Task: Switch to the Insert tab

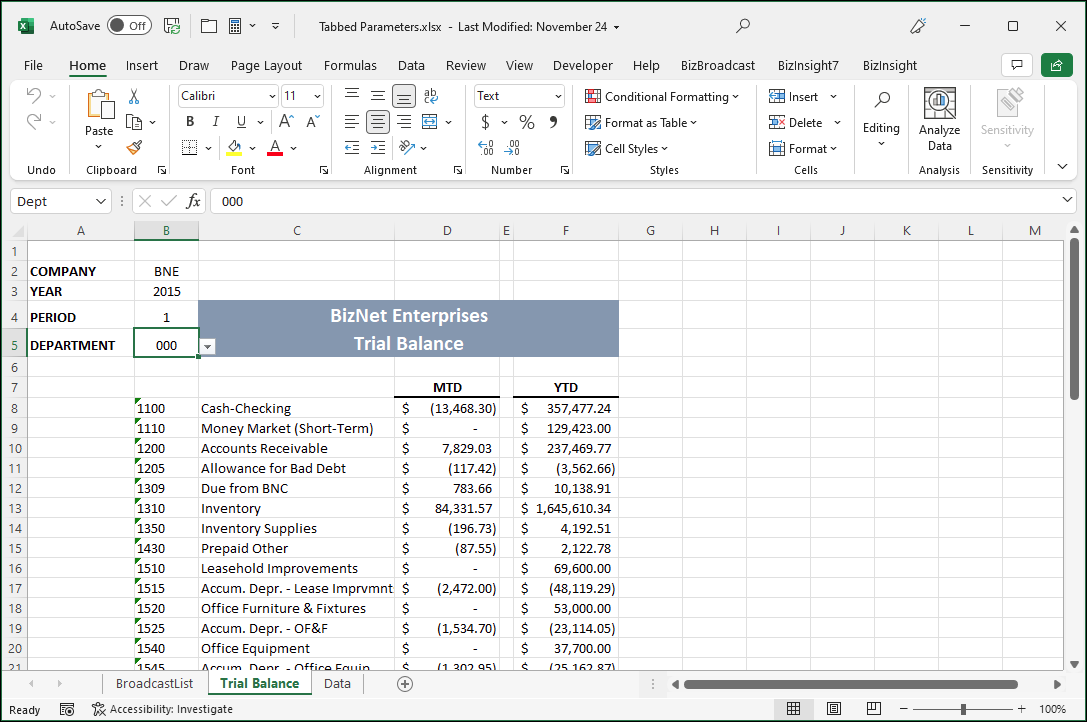Action: pos(141,65)
